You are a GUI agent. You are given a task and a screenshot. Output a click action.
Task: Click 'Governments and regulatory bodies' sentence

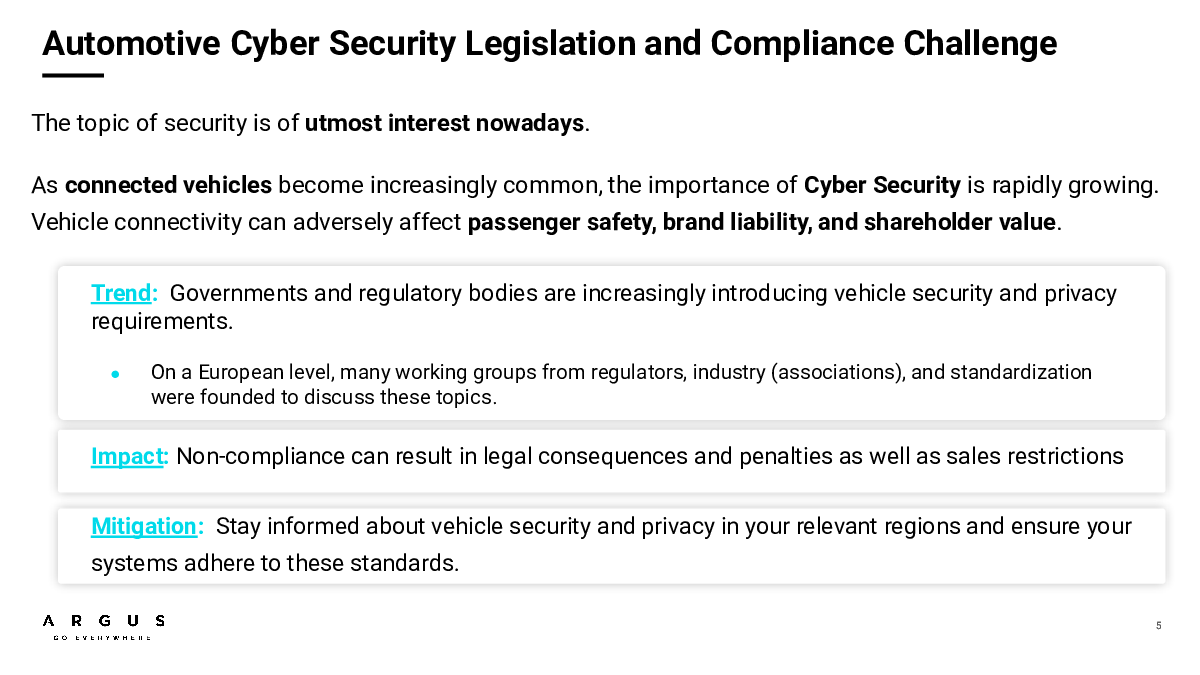coord(604,307)
